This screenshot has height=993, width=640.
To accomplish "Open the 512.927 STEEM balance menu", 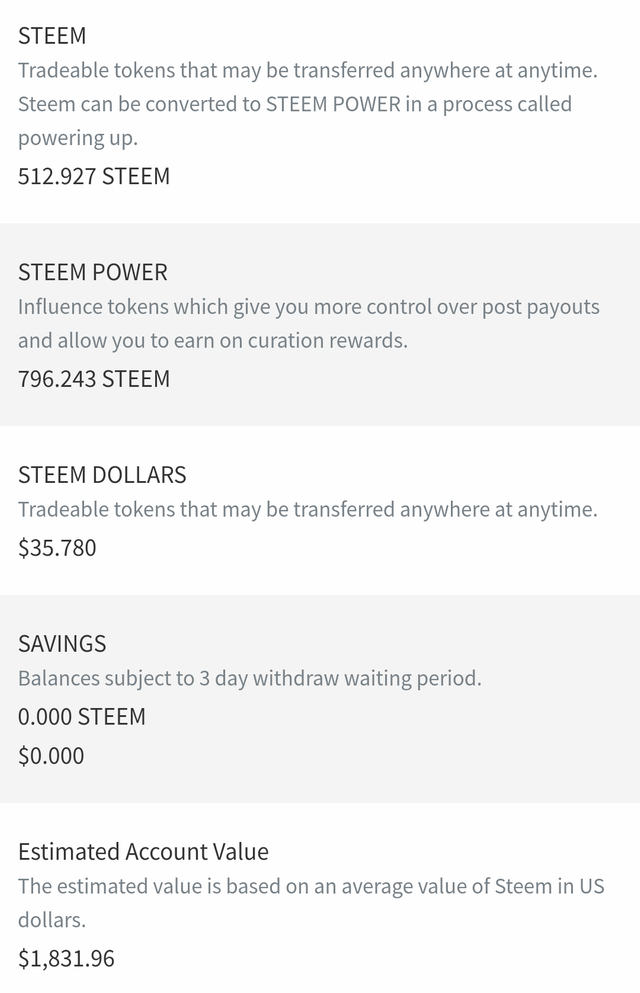I will pos(94,176).
